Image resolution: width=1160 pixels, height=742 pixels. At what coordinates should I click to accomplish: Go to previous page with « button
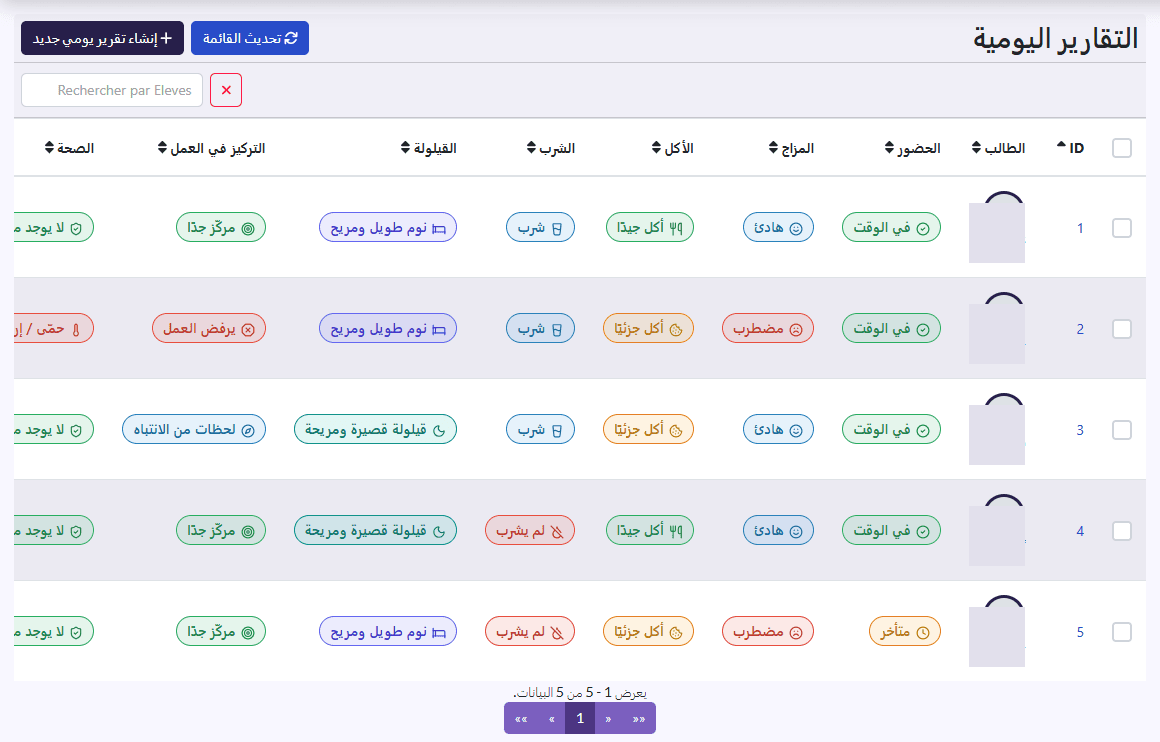[551, 718]
